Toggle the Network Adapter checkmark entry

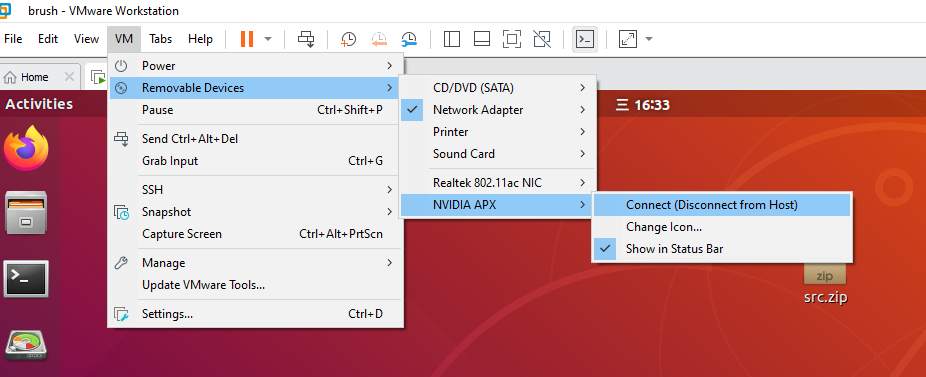tap(498, 110)
